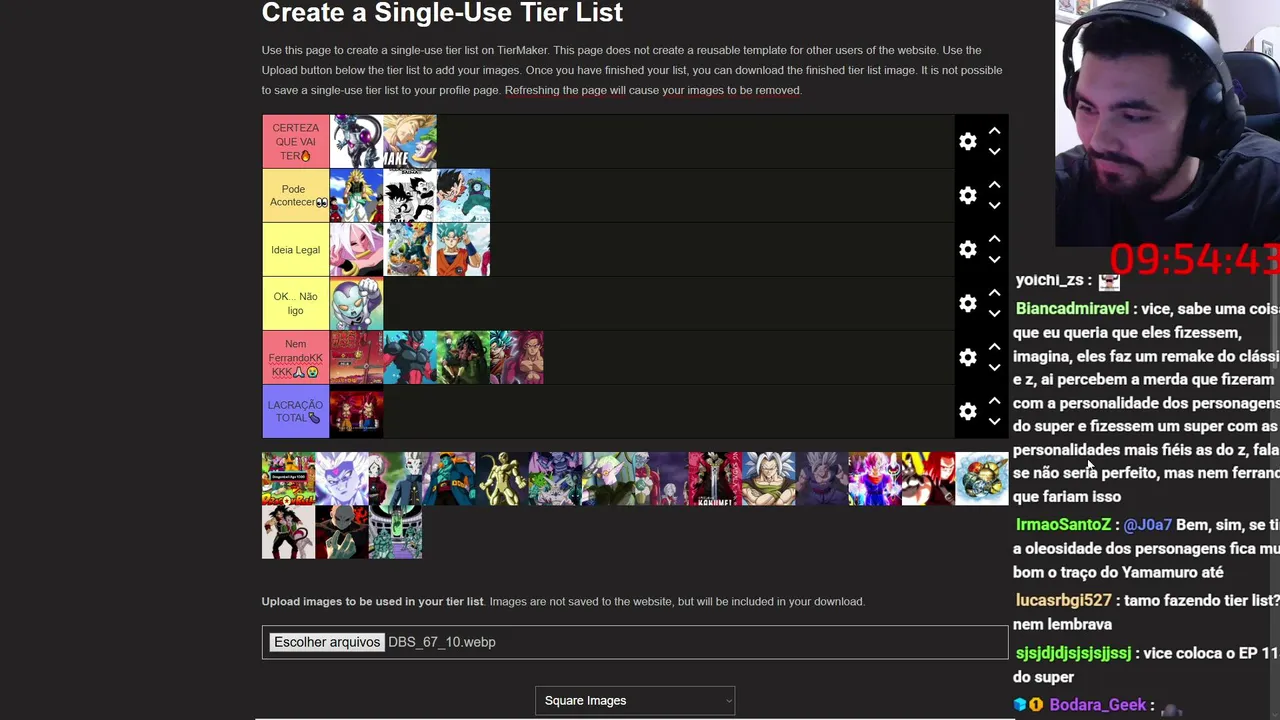The image size is (1280, 720).
Task: Click the Escolher arquivos upload button
Action: tap(327, 642)
